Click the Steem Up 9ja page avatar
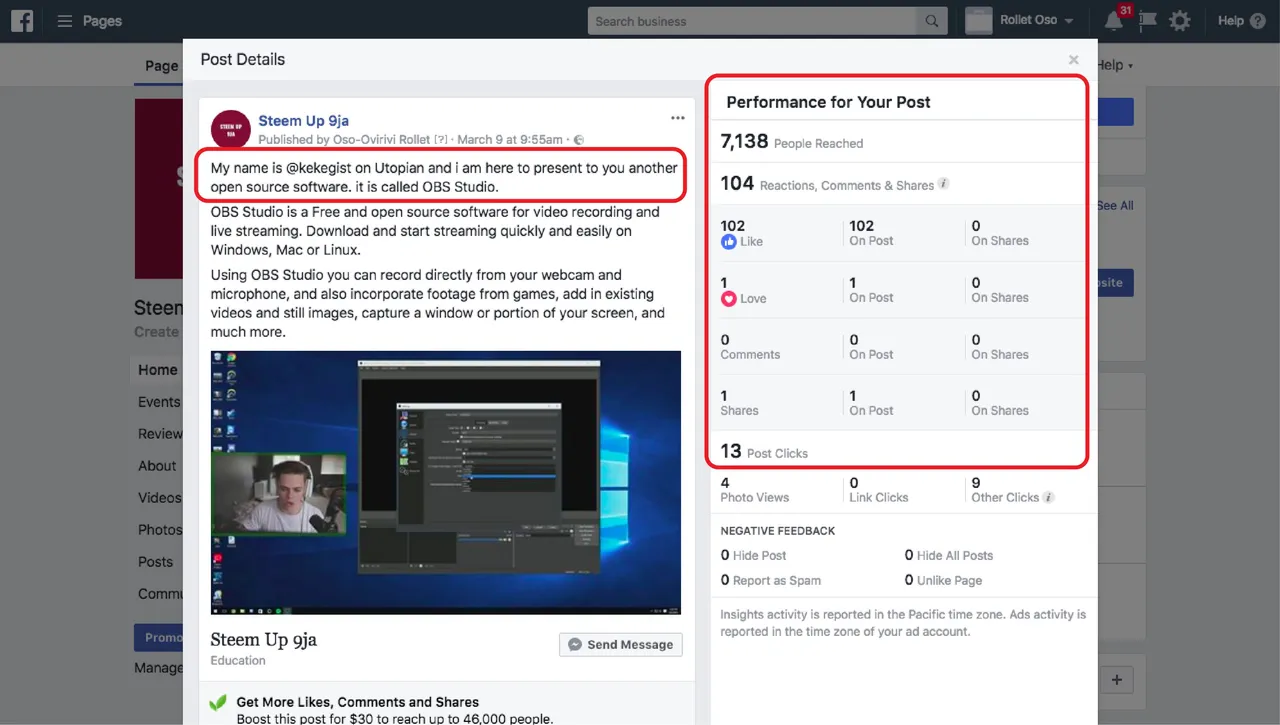1280x725 pixels. click(x=231, y=130)
